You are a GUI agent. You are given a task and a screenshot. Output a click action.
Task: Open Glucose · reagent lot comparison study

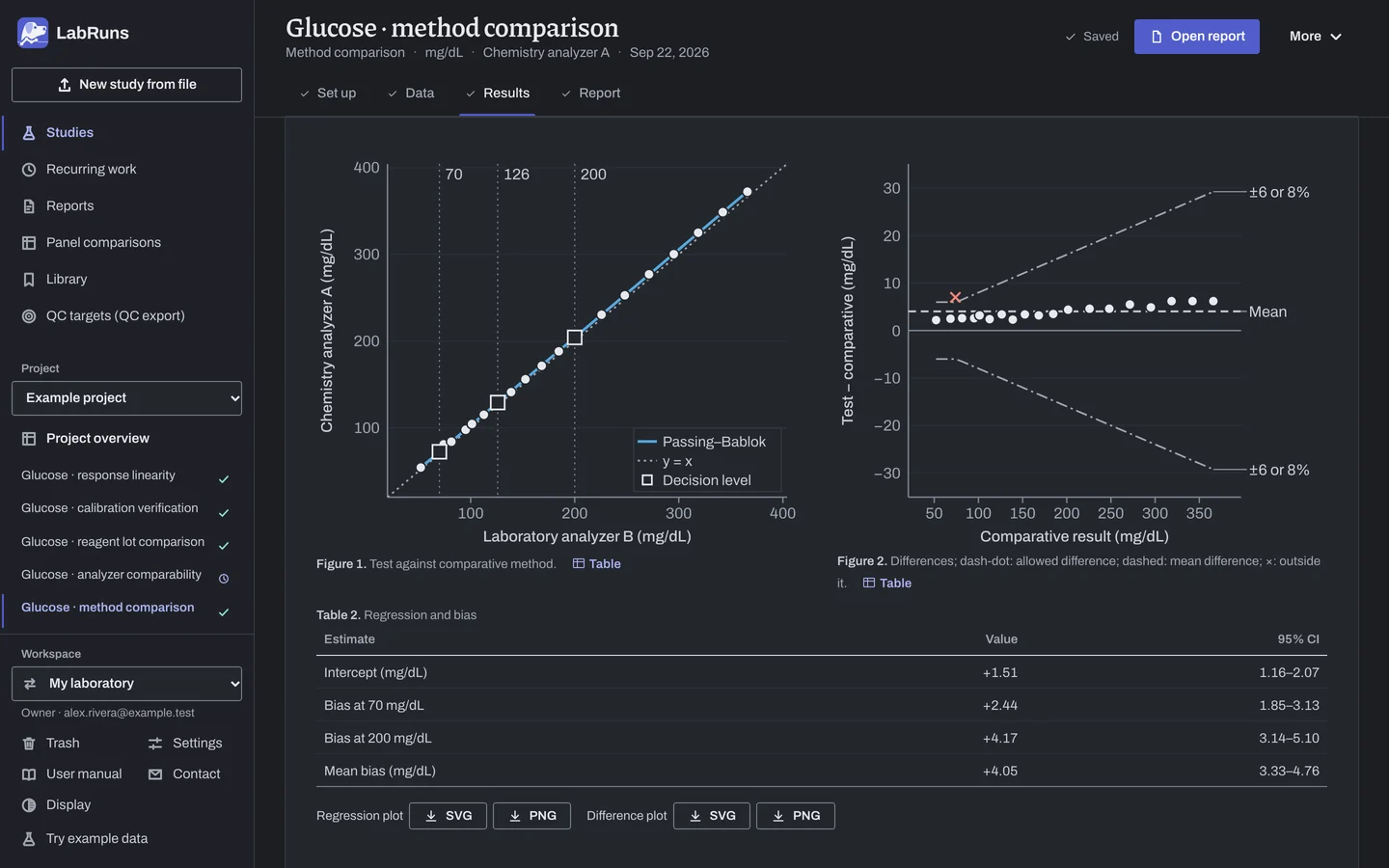pyautogui.click(x=126, y=542)
